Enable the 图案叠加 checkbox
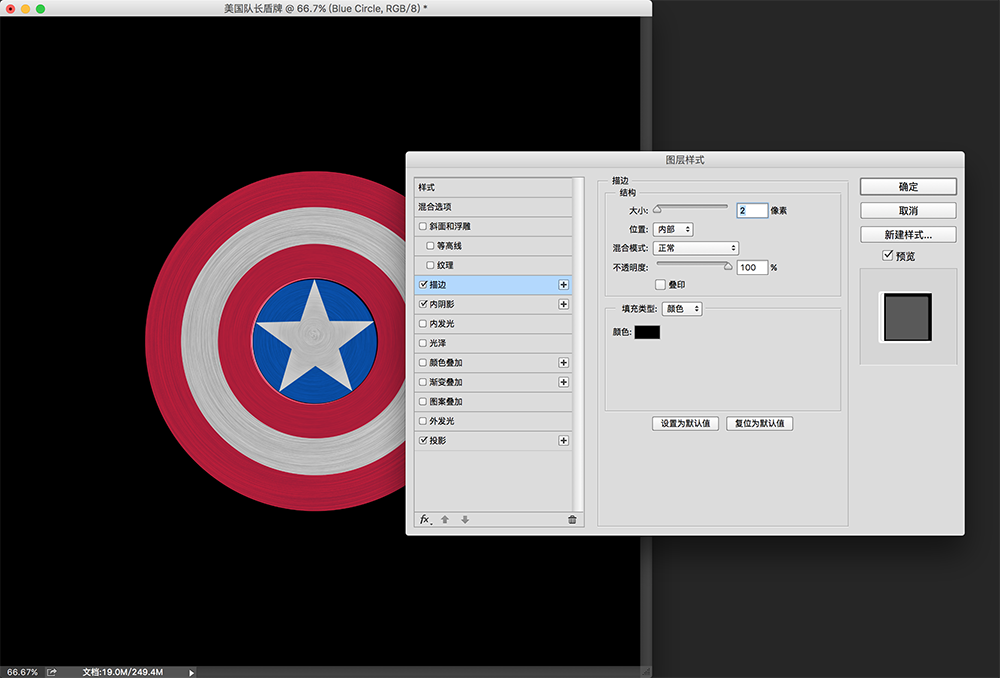The width and height of the screenshot is (1000, 678). click(x=423, y=402)
